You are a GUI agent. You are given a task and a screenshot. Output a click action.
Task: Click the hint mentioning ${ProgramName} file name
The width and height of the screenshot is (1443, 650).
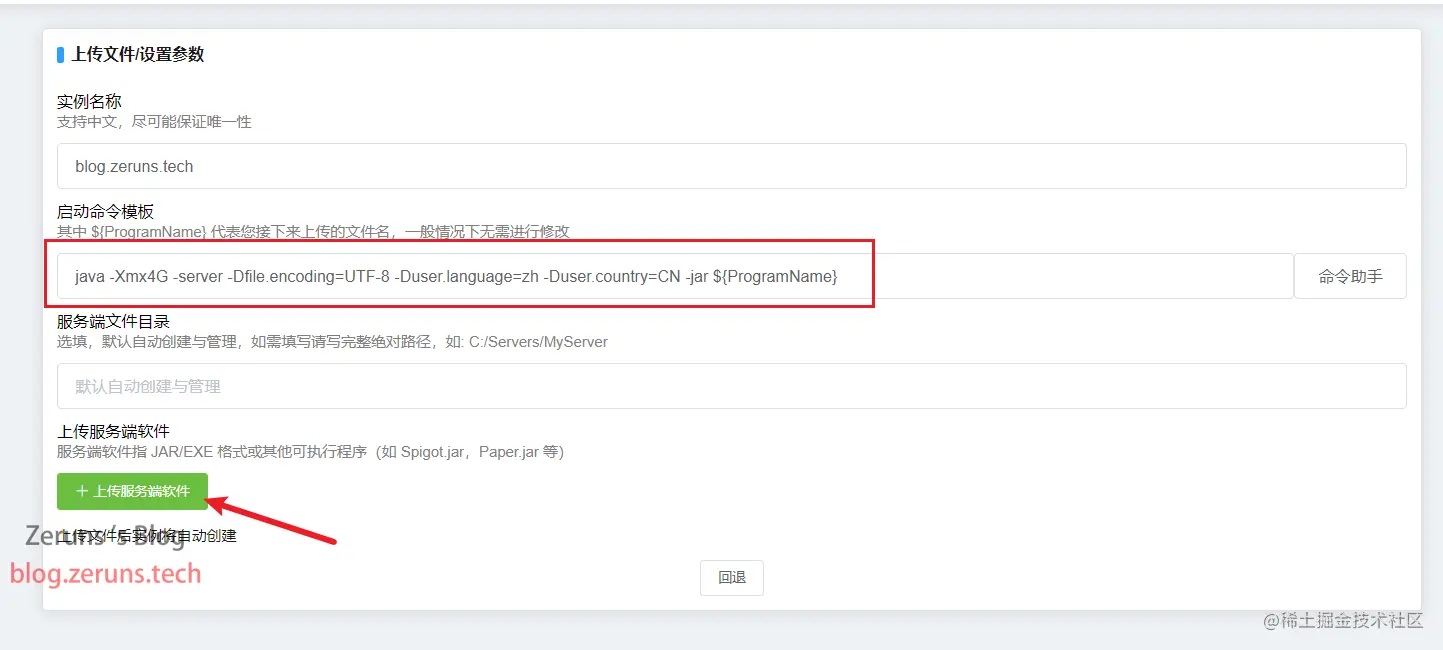(313, 232)
